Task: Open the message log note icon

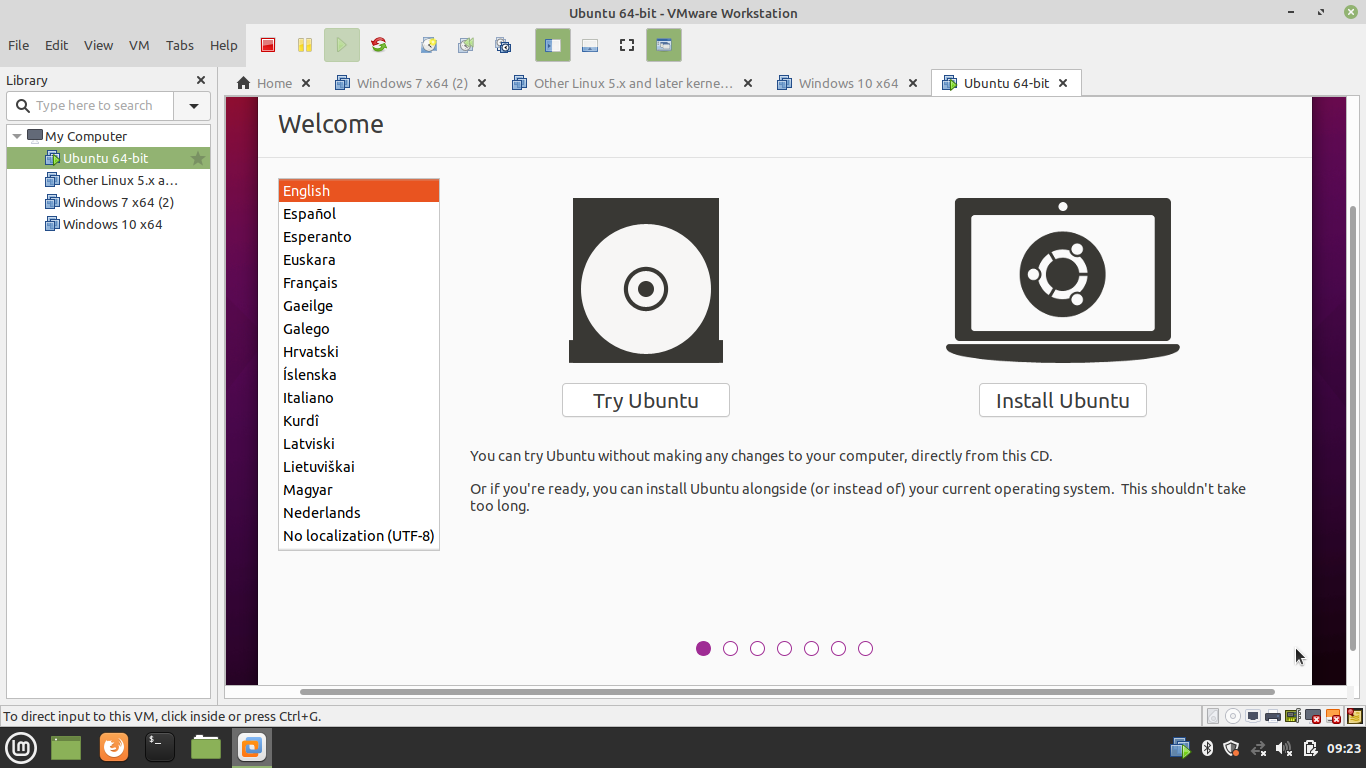Action: pyautogui.click(x=1354, y=716)
